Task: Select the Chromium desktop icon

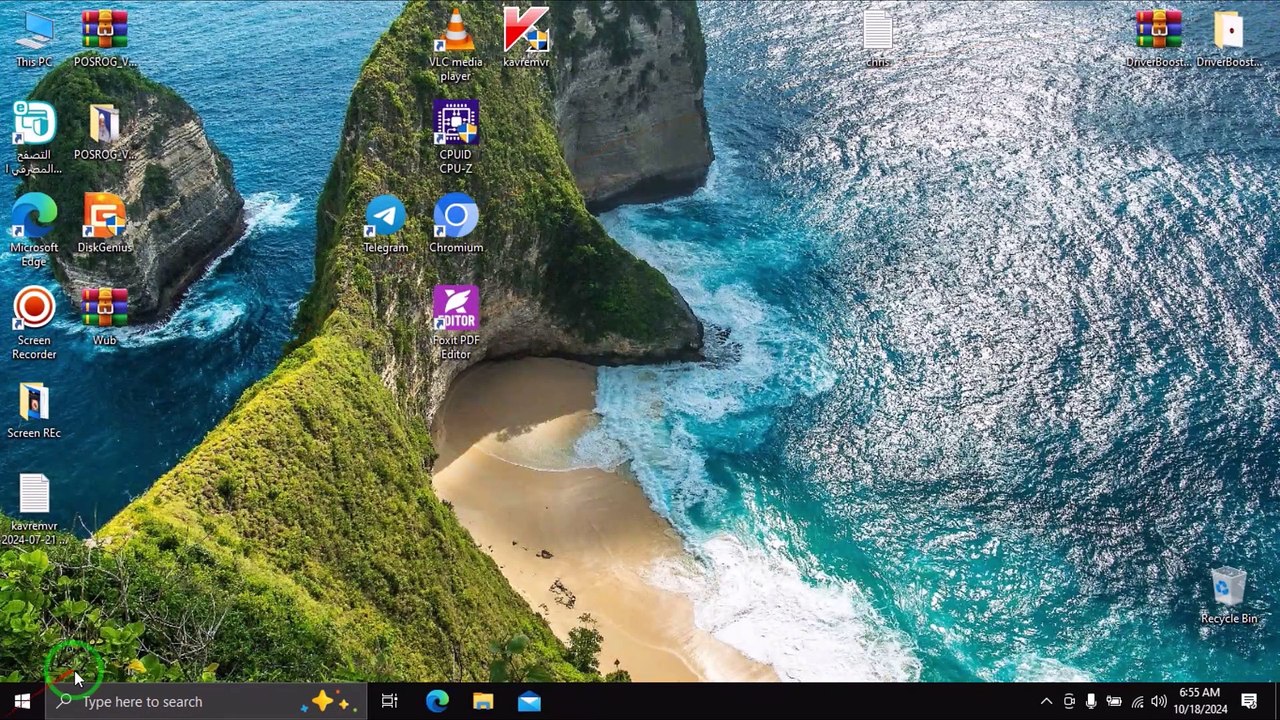Action: (x=456, y=224)
